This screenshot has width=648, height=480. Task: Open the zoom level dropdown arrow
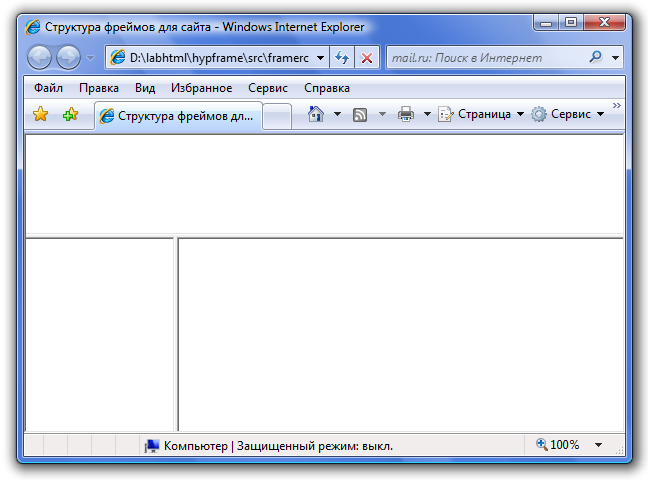tap(598, 445)
